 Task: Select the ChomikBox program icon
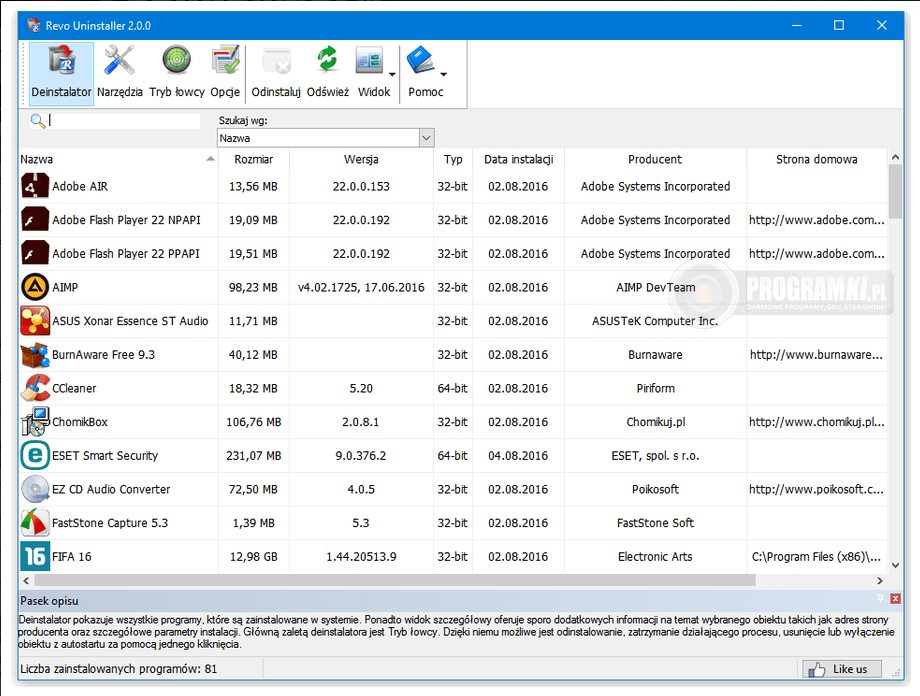click(x=35, y=422)
